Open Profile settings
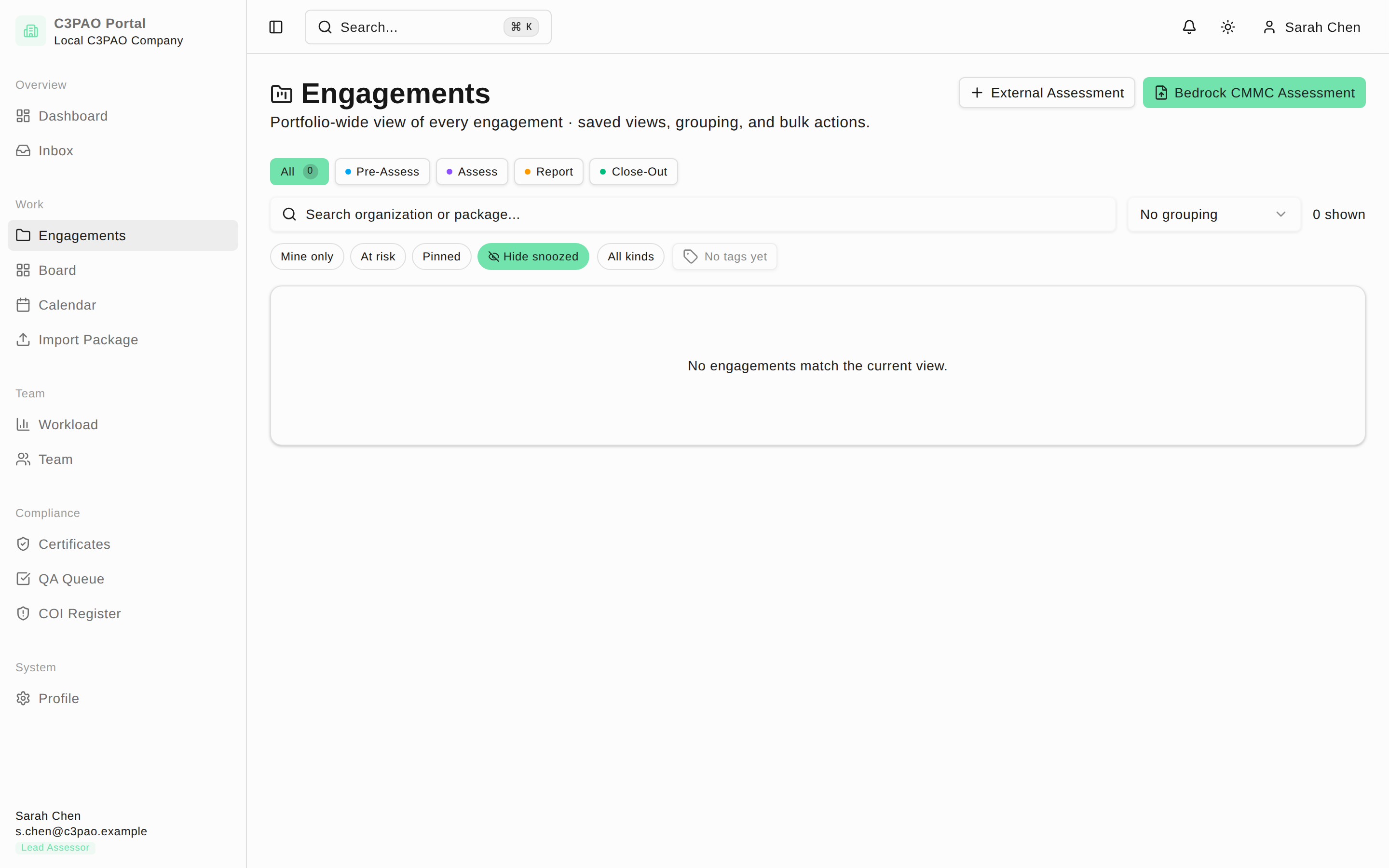Viewport: 1389px width, 868px height. point(123,698)
